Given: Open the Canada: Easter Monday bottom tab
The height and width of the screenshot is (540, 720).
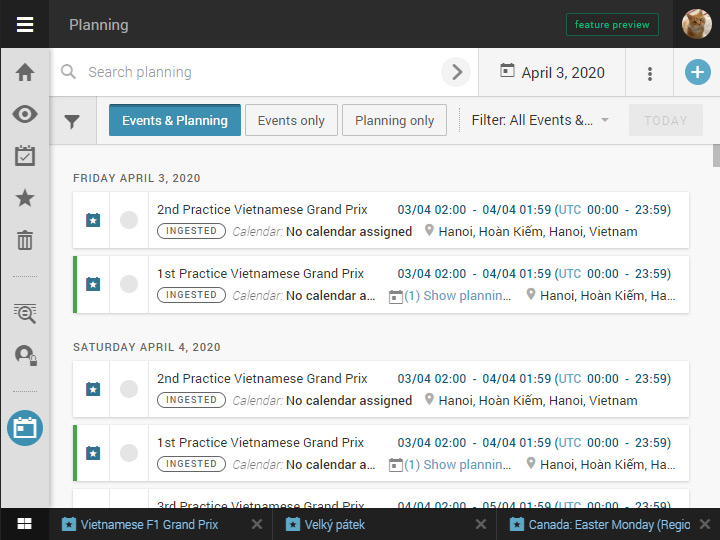Looking at the screenshot, I should (609, 524).
